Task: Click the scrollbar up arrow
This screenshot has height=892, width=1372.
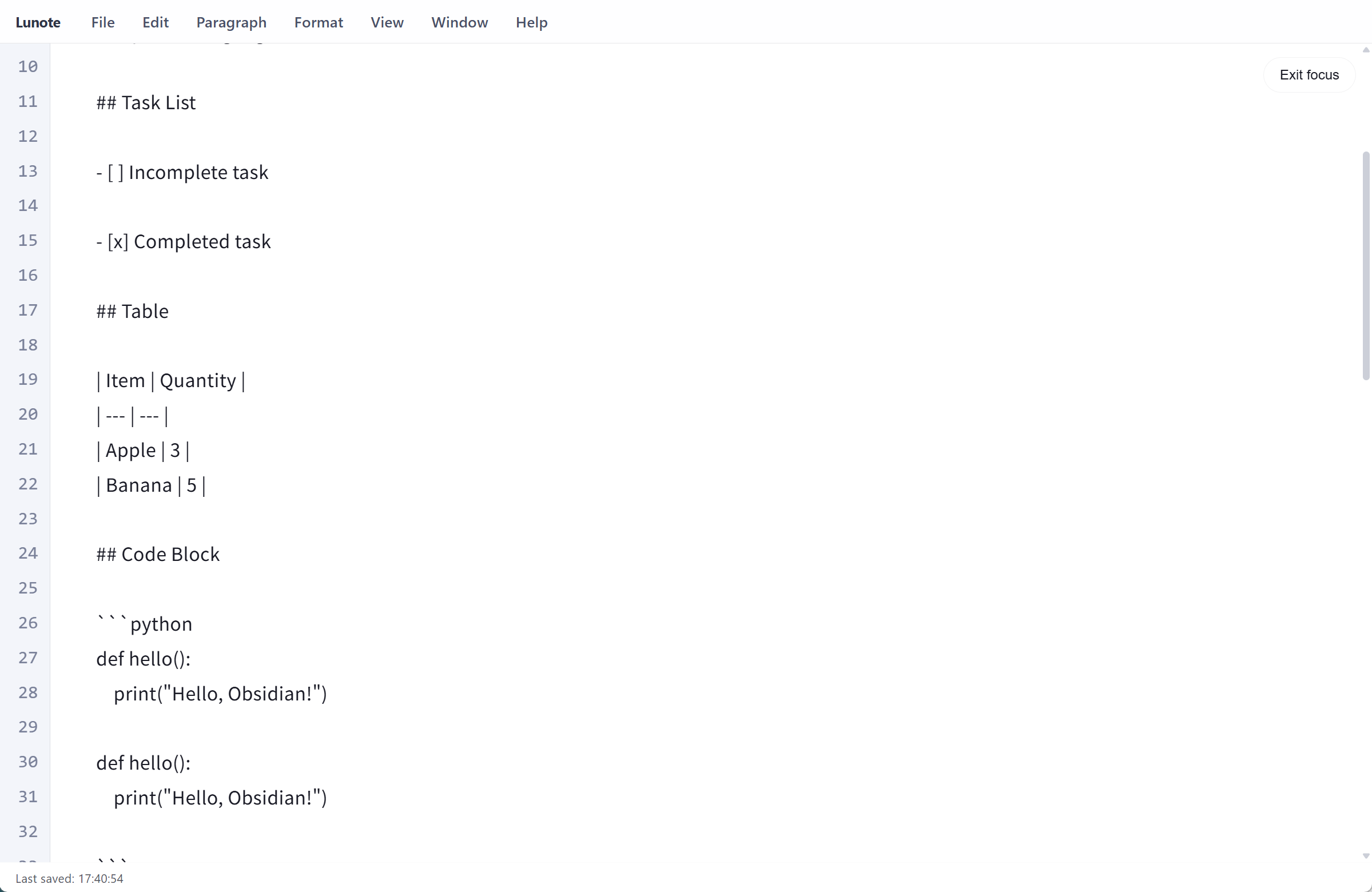Action: tap(1365, 50)
